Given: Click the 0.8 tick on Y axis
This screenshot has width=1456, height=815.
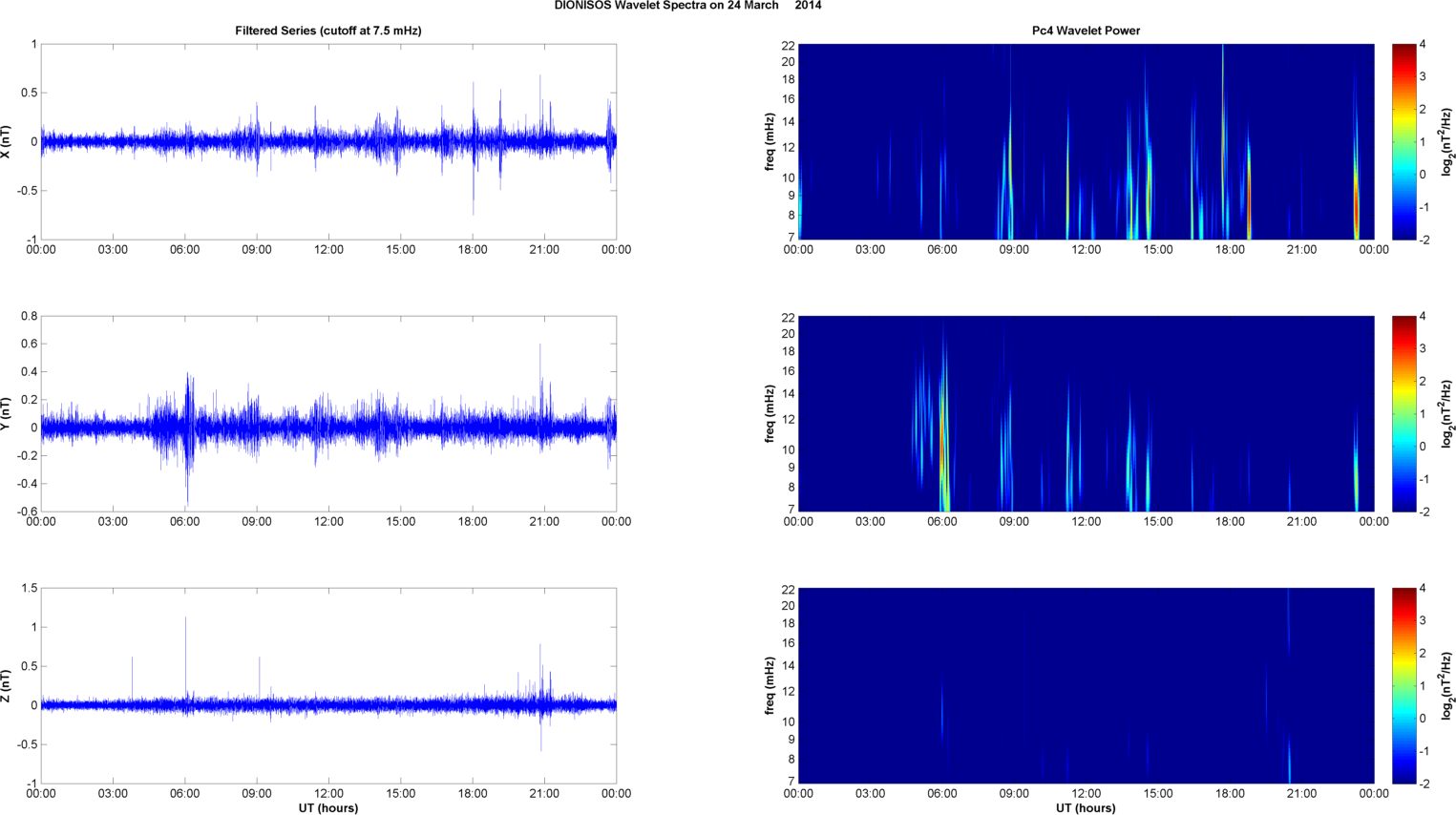Looking at the screenshot, I should point(29,316).
